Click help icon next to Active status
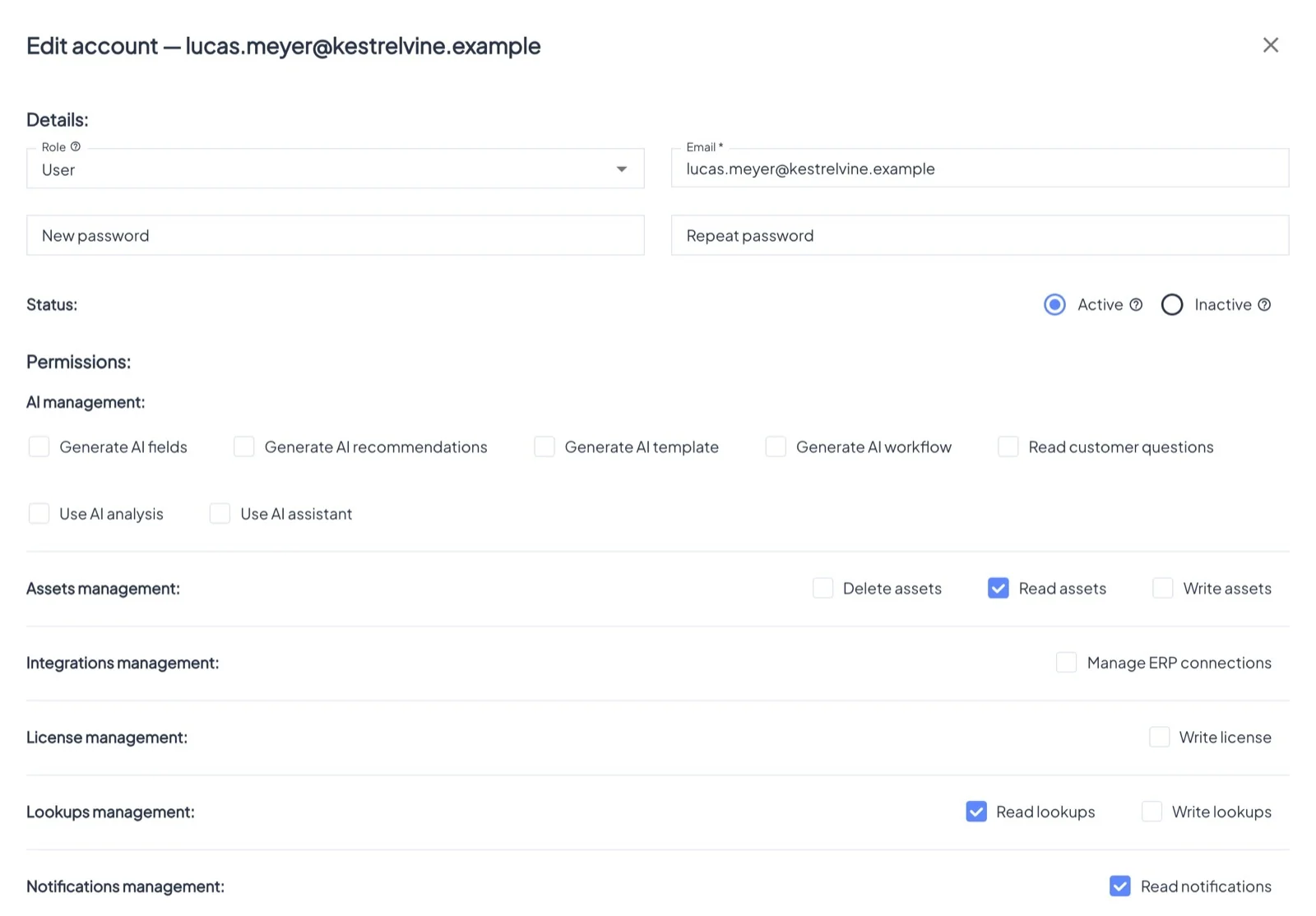This screenshot has width=1316, height=916. coord(1136,304)
